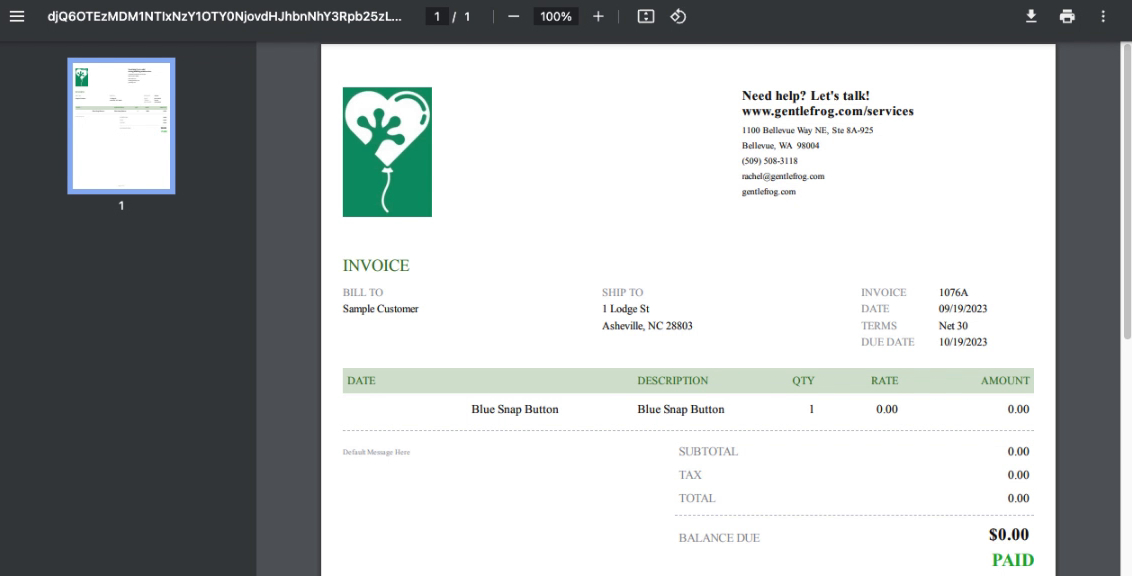Click the www.gentlefrog.com/services heading
1132x576 pixels.
click(828, 111)
